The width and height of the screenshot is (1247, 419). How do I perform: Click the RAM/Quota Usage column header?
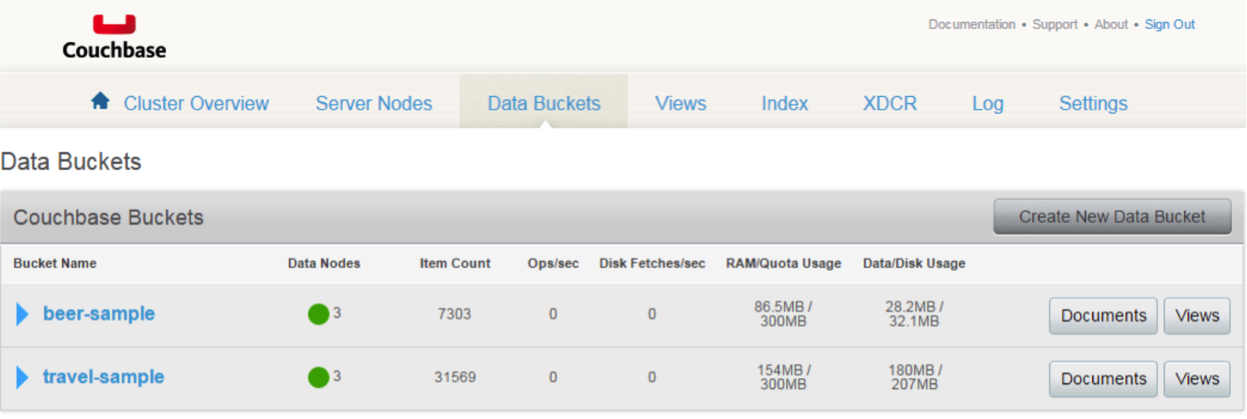783,264
